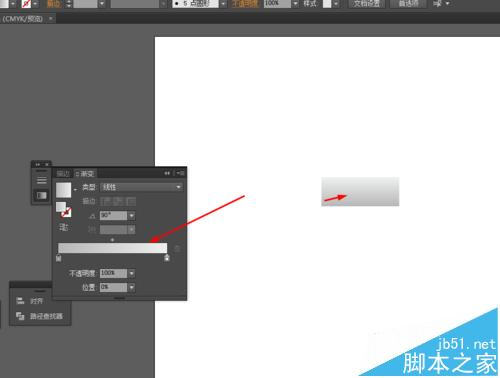Click the 位置 0% position field

(114, 287)
